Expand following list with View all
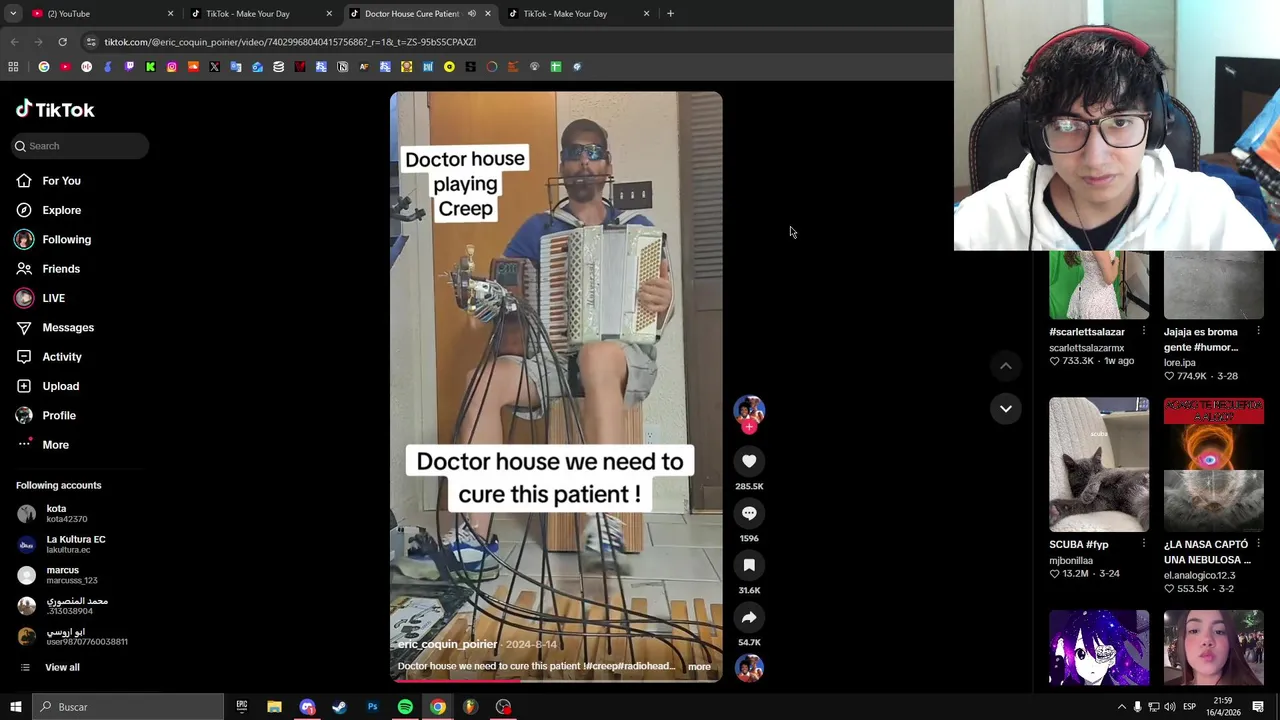 [62, 667]
